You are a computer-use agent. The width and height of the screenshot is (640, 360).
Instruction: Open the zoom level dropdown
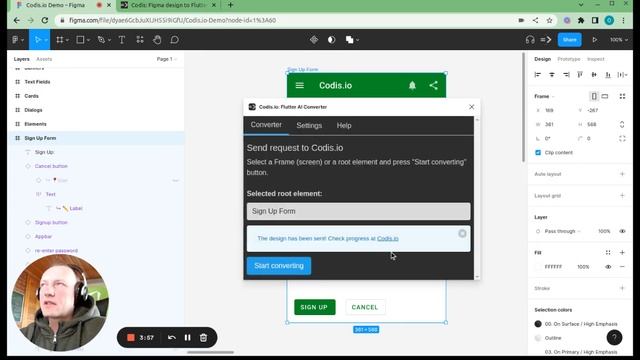619,40
